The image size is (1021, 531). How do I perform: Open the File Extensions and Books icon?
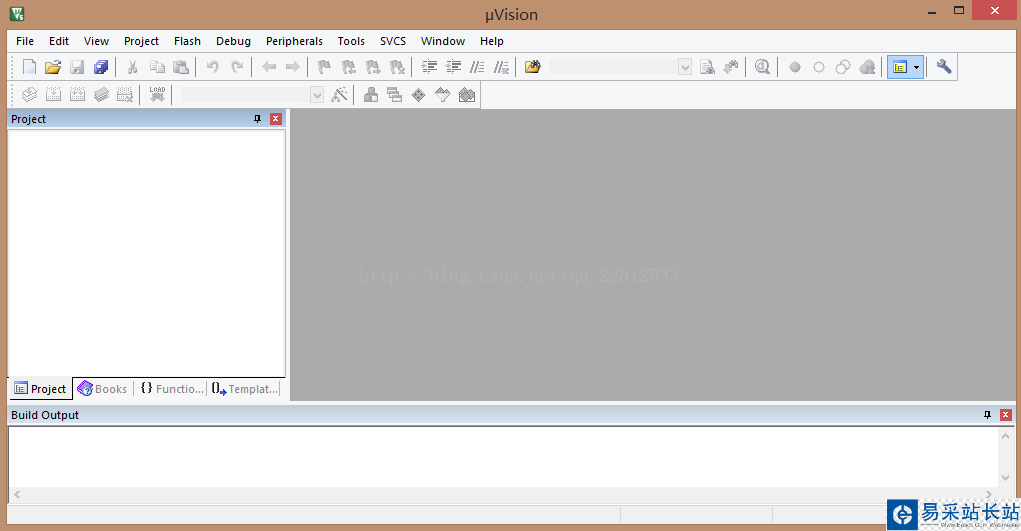(x=371, y=94)
